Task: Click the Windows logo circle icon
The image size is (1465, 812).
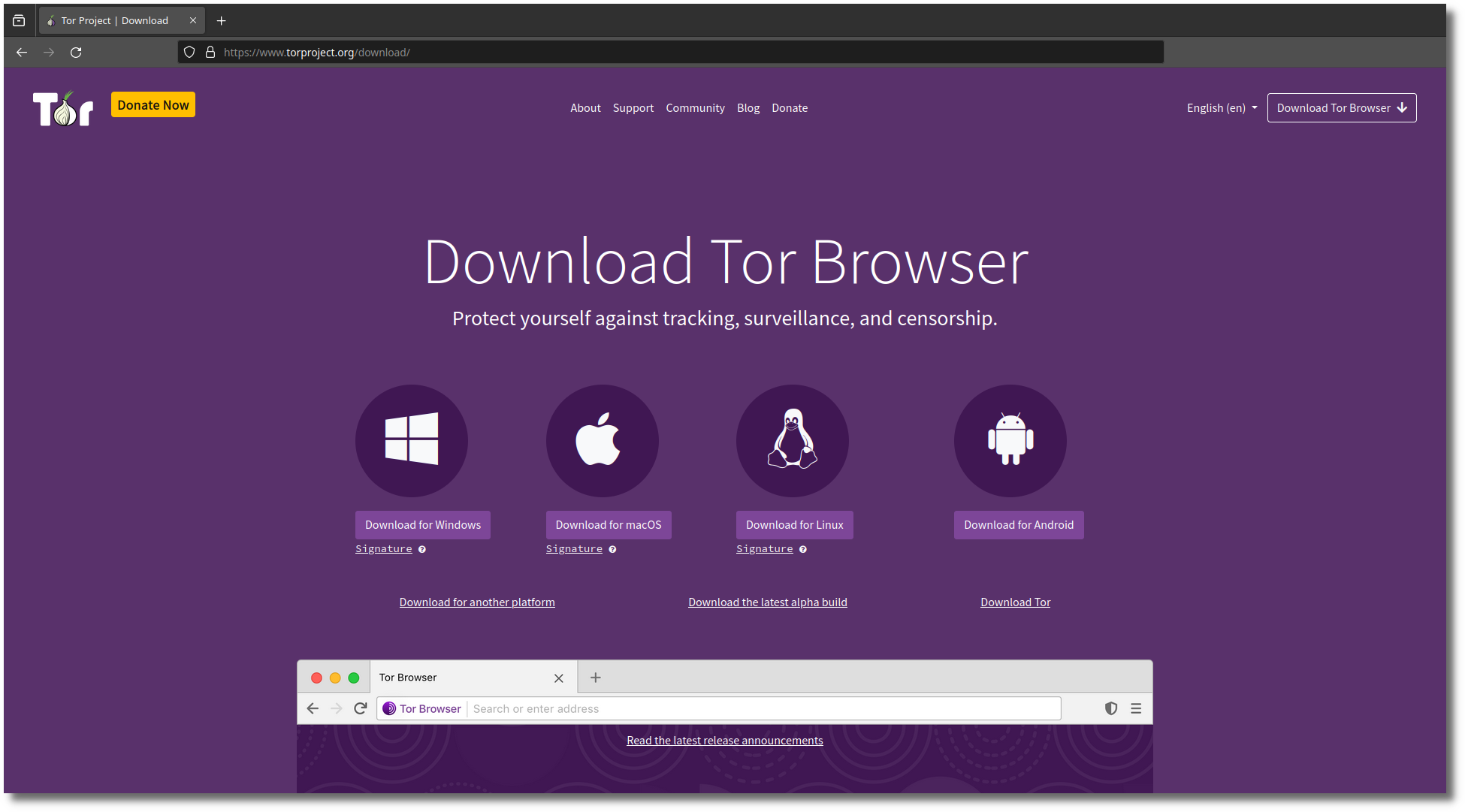Action: click(412, 441)
